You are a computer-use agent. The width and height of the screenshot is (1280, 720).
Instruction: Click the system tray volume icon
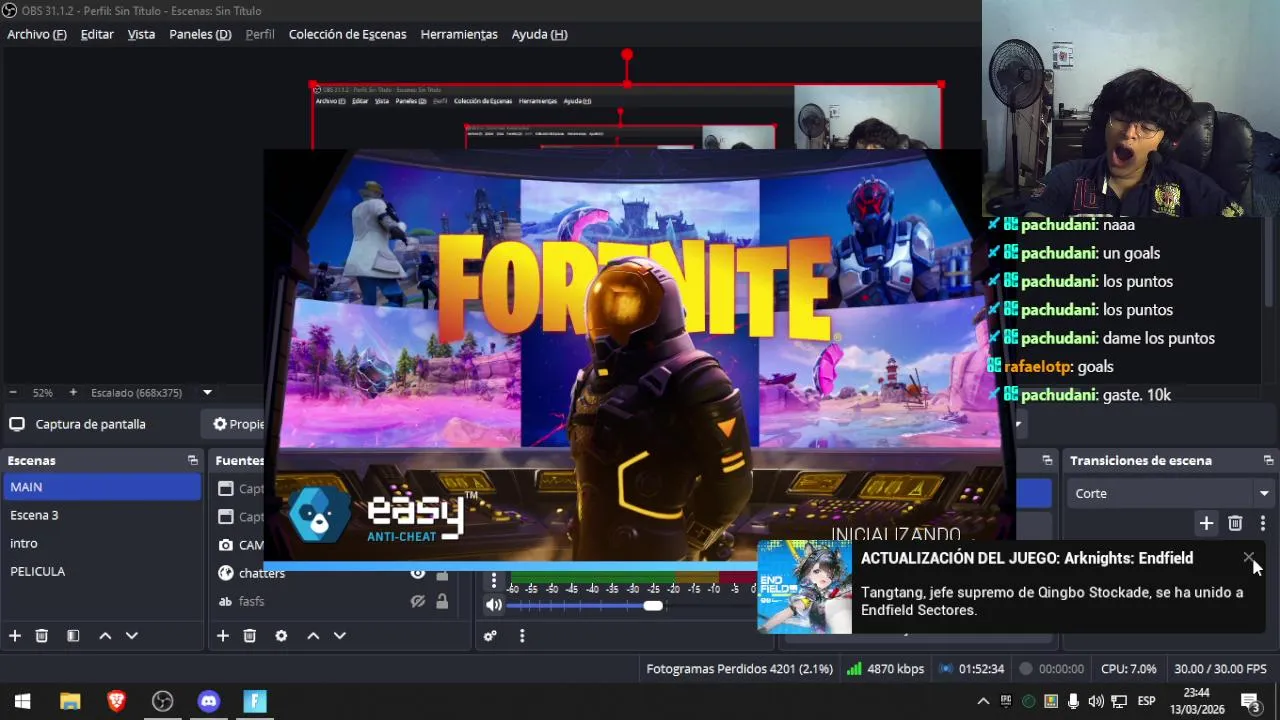tap(1096, 701)
